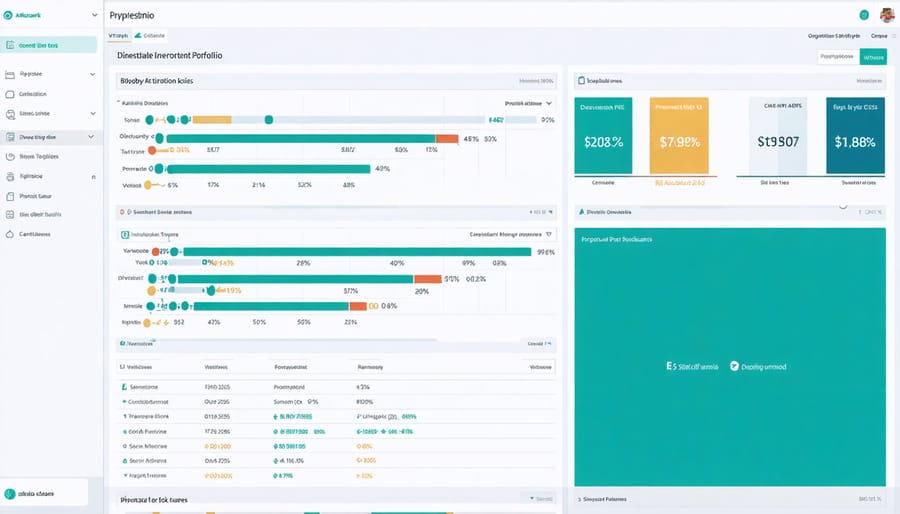Click the teal filled button at upper right
The image size is (900, 514).
pos(873,58)
